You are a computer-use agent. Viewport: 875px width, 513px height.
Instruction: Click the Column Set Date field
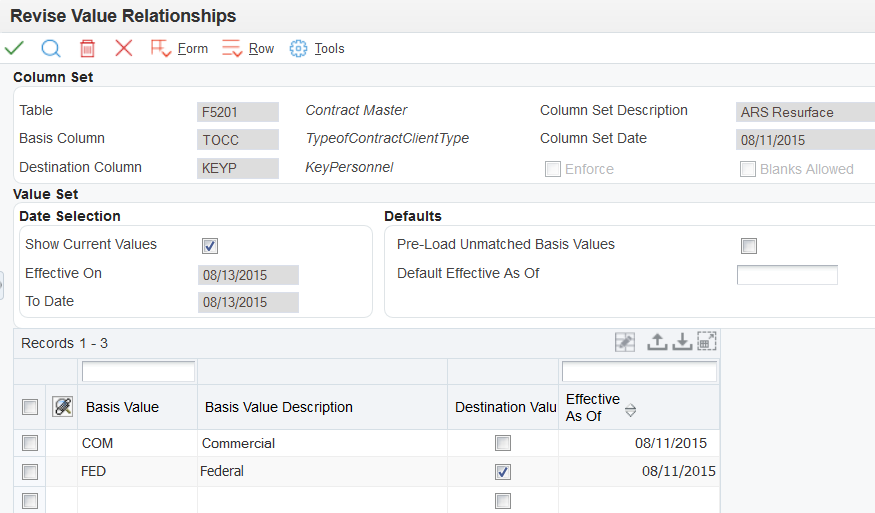pos(805,140)
